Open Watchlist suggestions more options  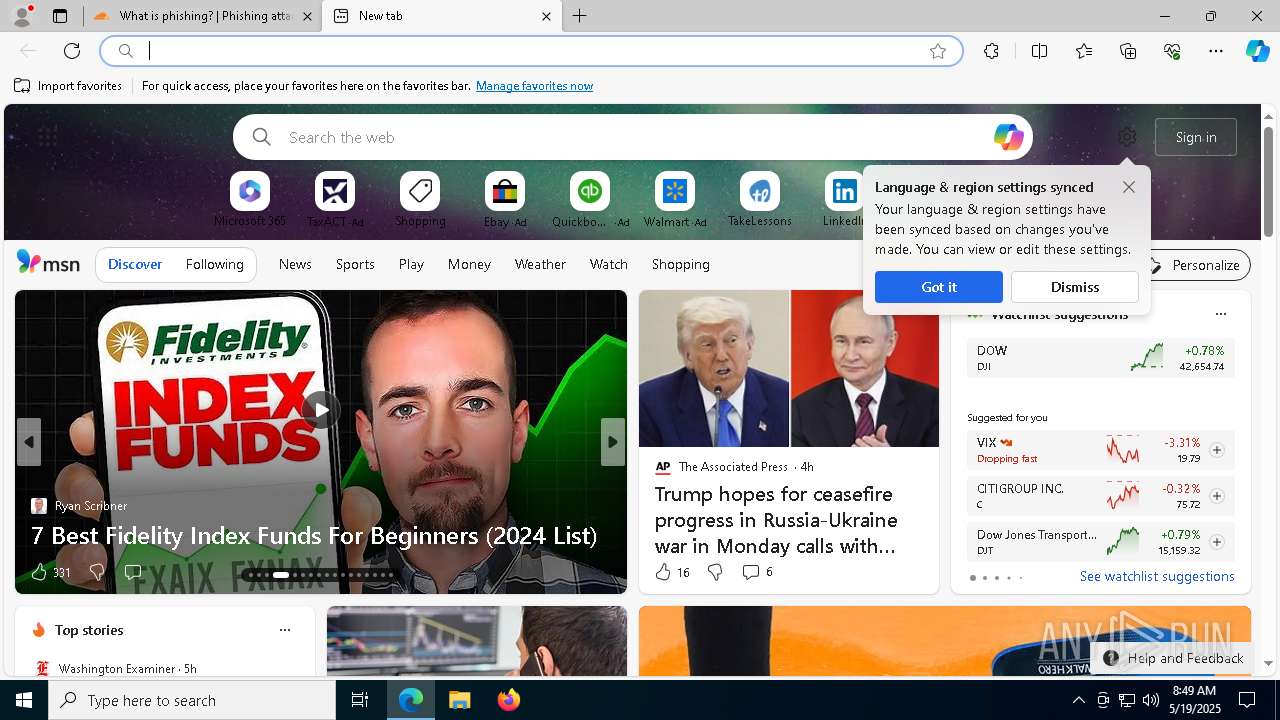[x=1221, y=314]
